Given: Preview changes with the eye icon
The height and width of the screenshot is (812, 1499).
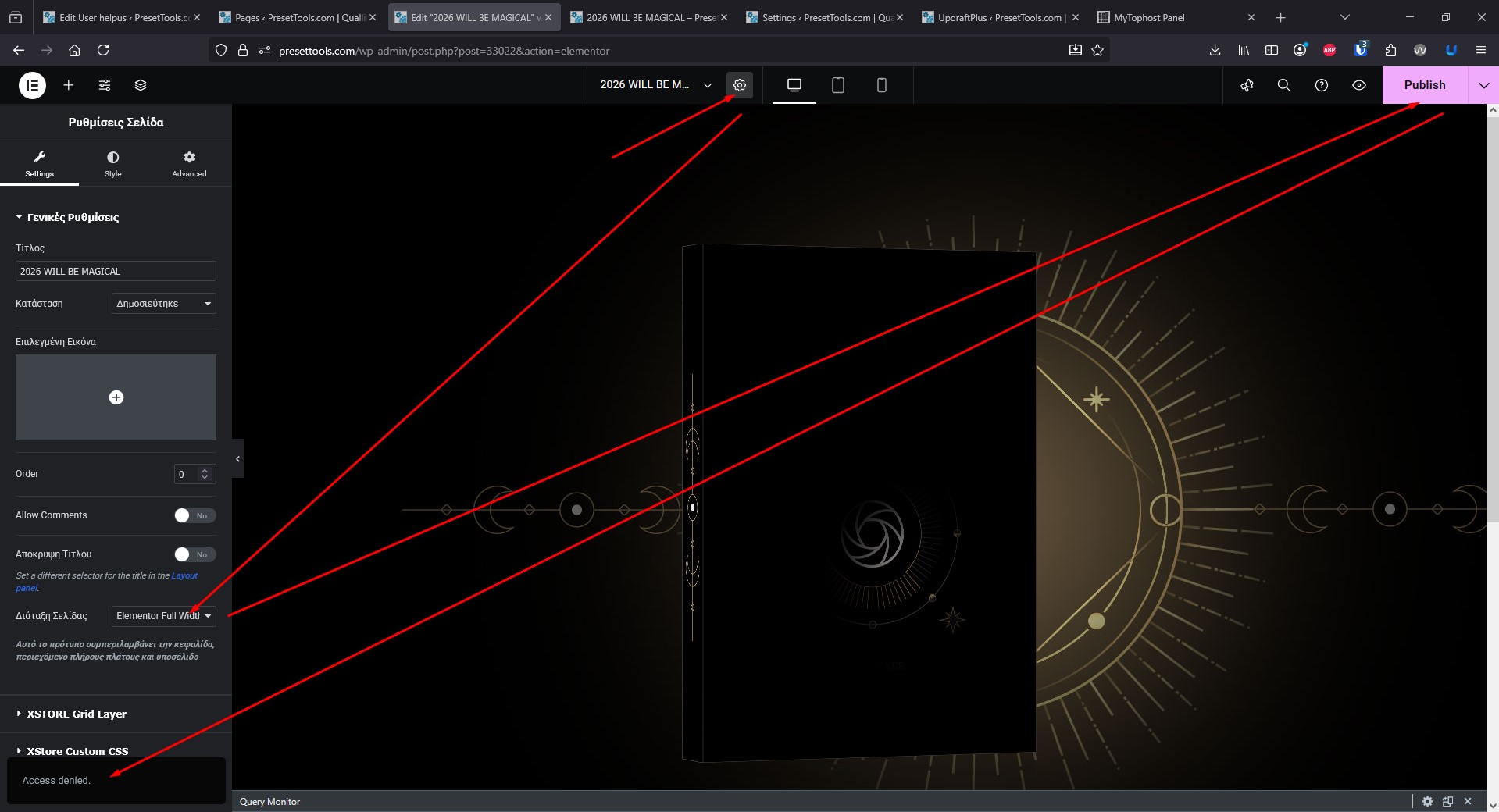Looking at the screenshot, I should click(x=1359, y=85).
